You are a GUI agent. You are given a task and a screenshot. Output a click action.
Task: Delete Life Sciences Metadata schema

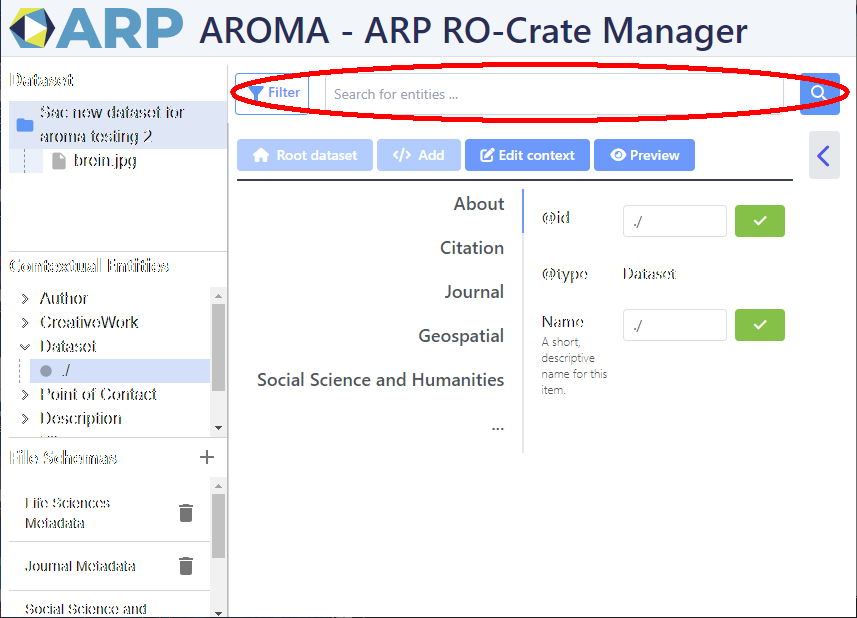tap(186, 513)
